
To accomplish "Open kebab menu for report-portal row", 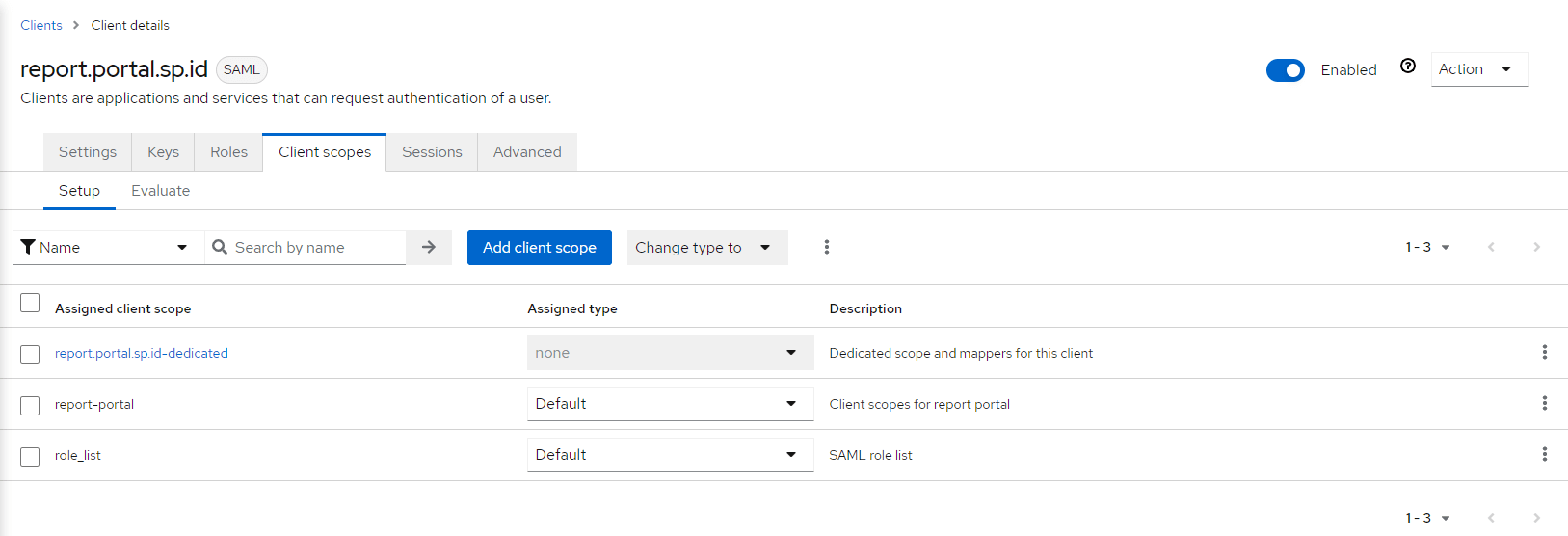I will click(1544, 404).
